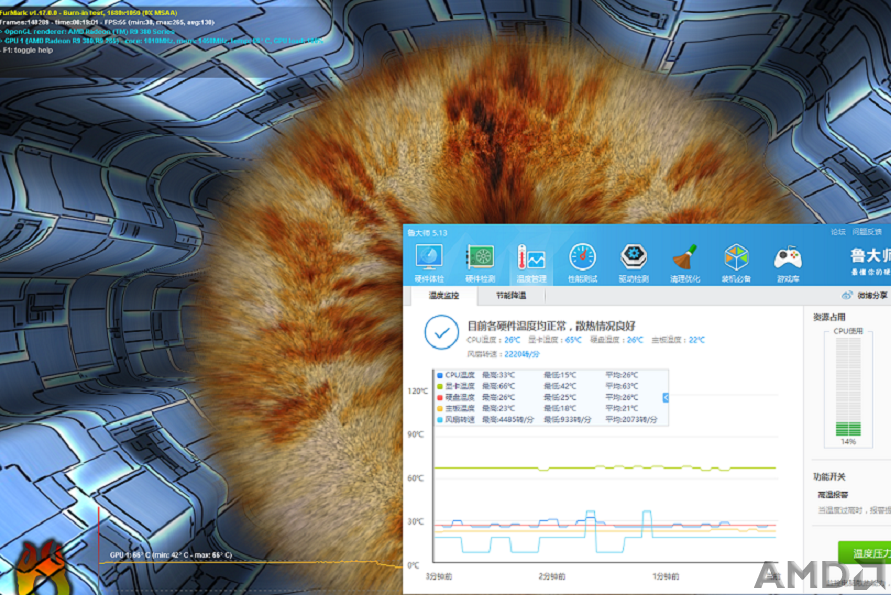Click 显卡温度 65℃ reading
This screenshot has height=595, width=891.
click(555, 340)
